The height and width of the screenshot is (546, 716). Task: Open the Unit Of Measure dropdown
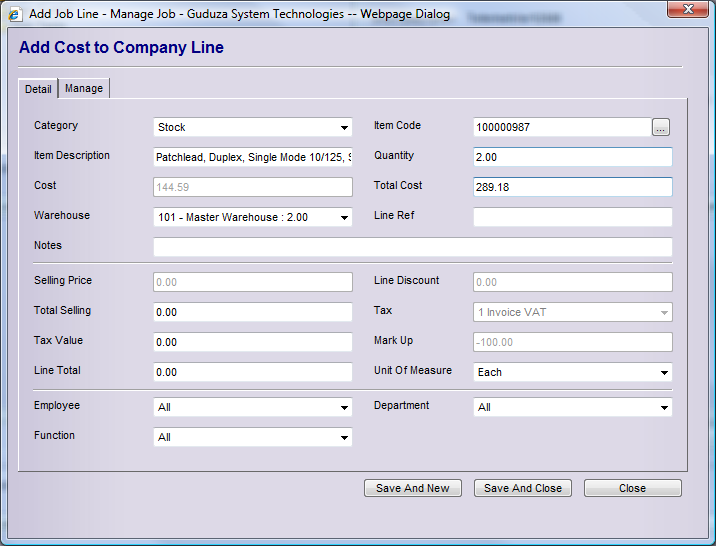point(572,372)
